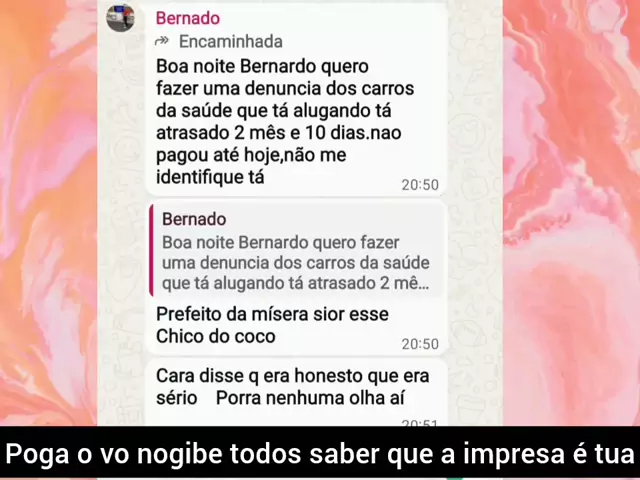The image size is (640, 480).
Task: Click the words impresa é tua in caption
Action: (x=549, y=453)
